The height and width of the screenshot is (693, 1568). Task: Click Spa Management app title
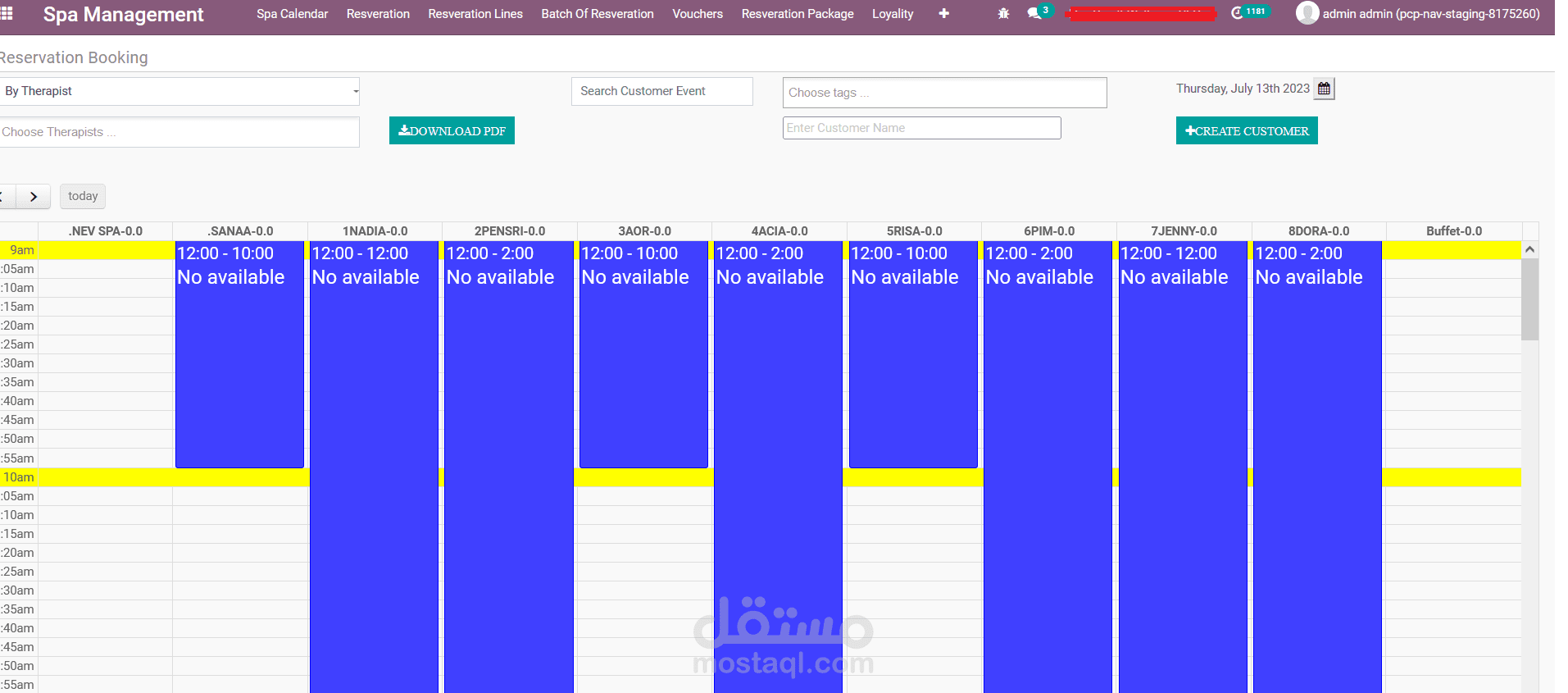(123, 14)
